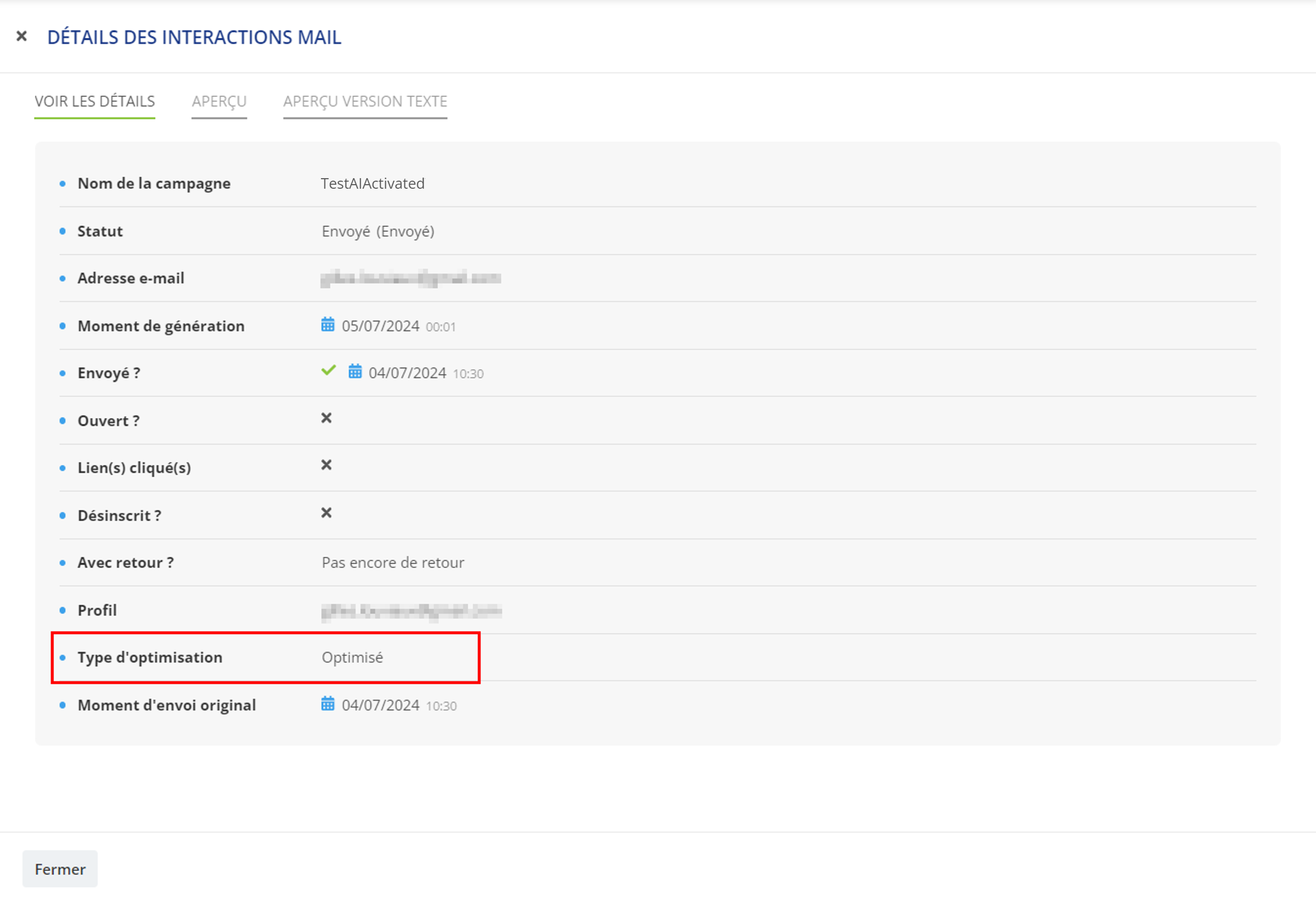Screen dimensions: 1316x903
Task: Click the DÉTAILS DES INTERACTIONS MAIL title
Action: tap(194, 37)
